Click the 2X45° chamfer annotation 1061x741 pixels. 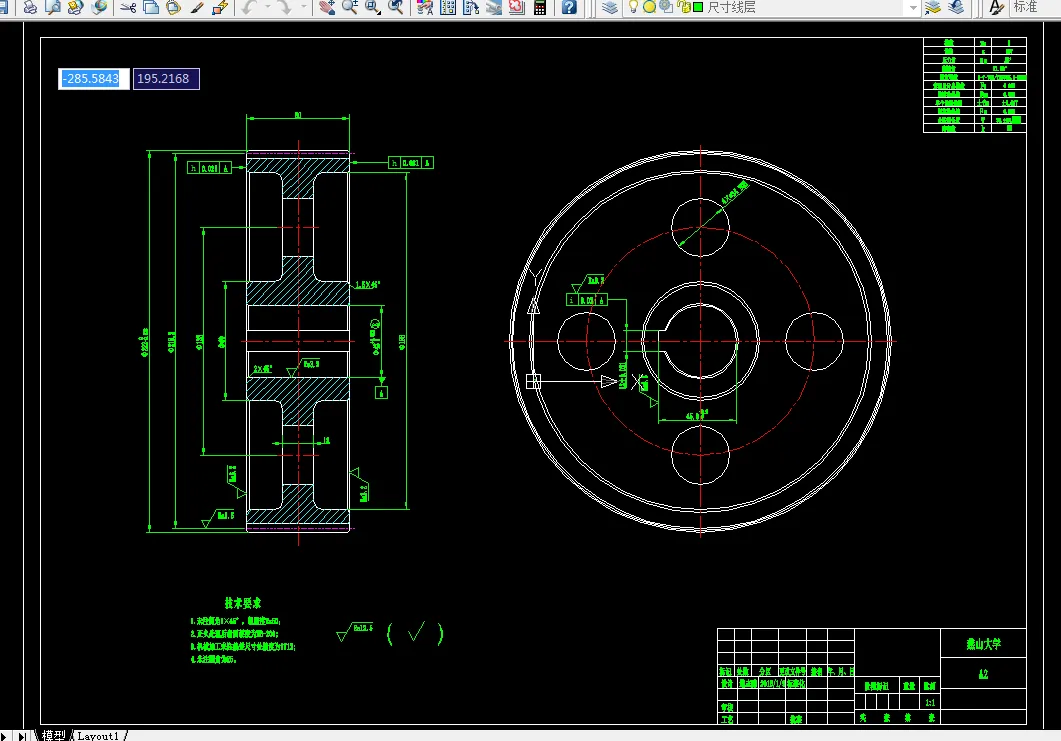click(263, 369)
